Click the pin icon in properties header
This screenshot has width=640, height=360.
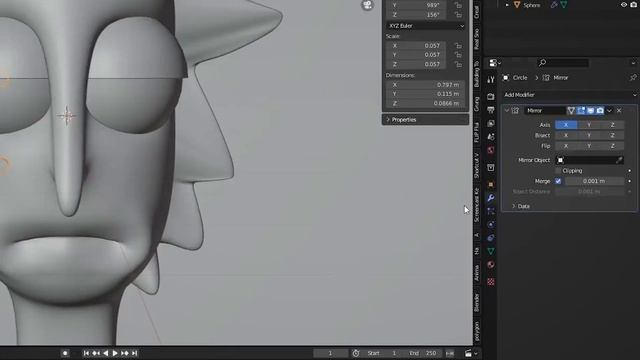coord(633,78)
